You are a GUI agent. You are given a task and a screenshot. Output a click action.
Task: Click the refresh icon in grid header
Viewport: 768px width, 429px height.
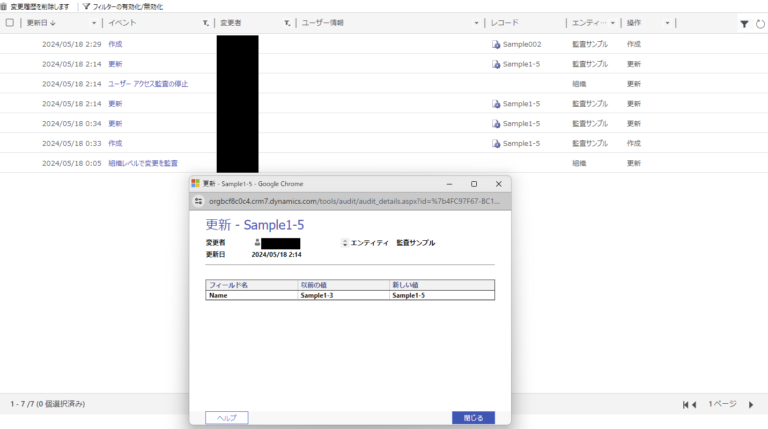click(760, 23)
